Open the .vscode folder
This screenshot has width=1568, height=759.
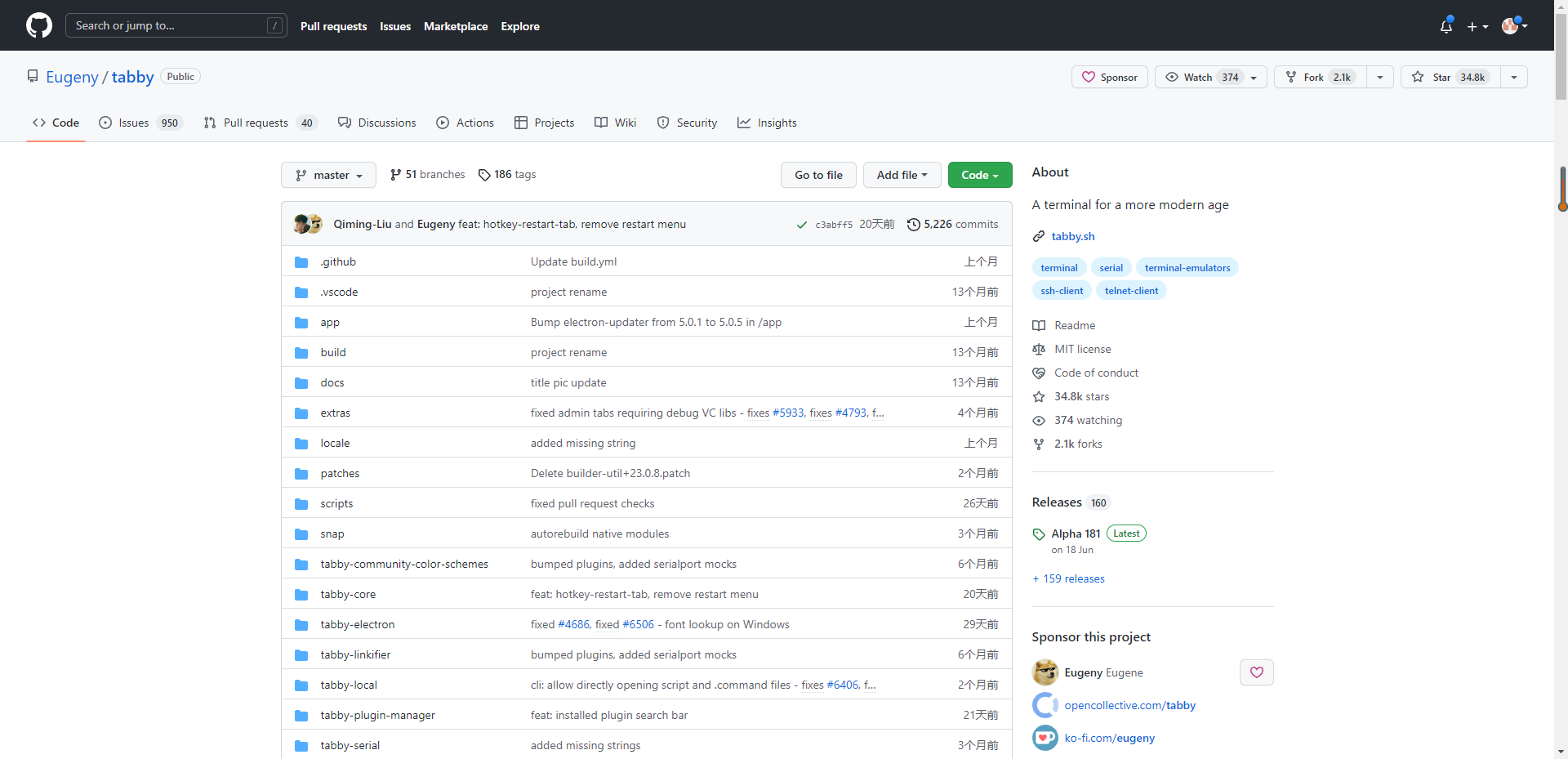tap(339, 292)
